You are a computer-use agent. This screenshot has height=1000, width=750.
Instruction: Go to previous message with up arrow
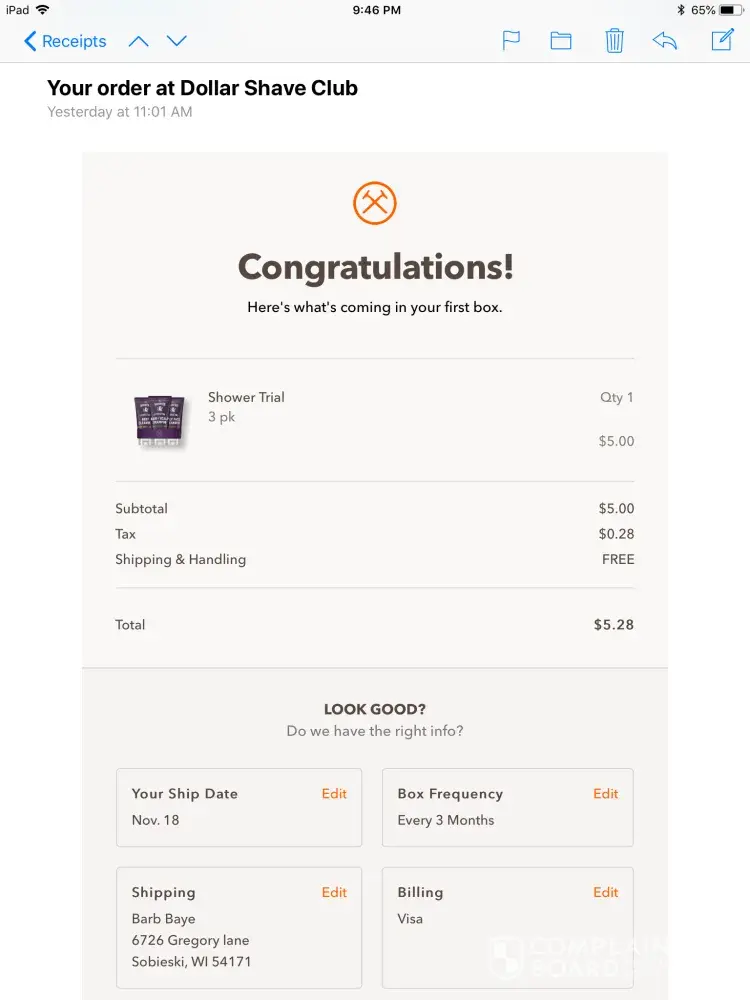click(139, 41)
